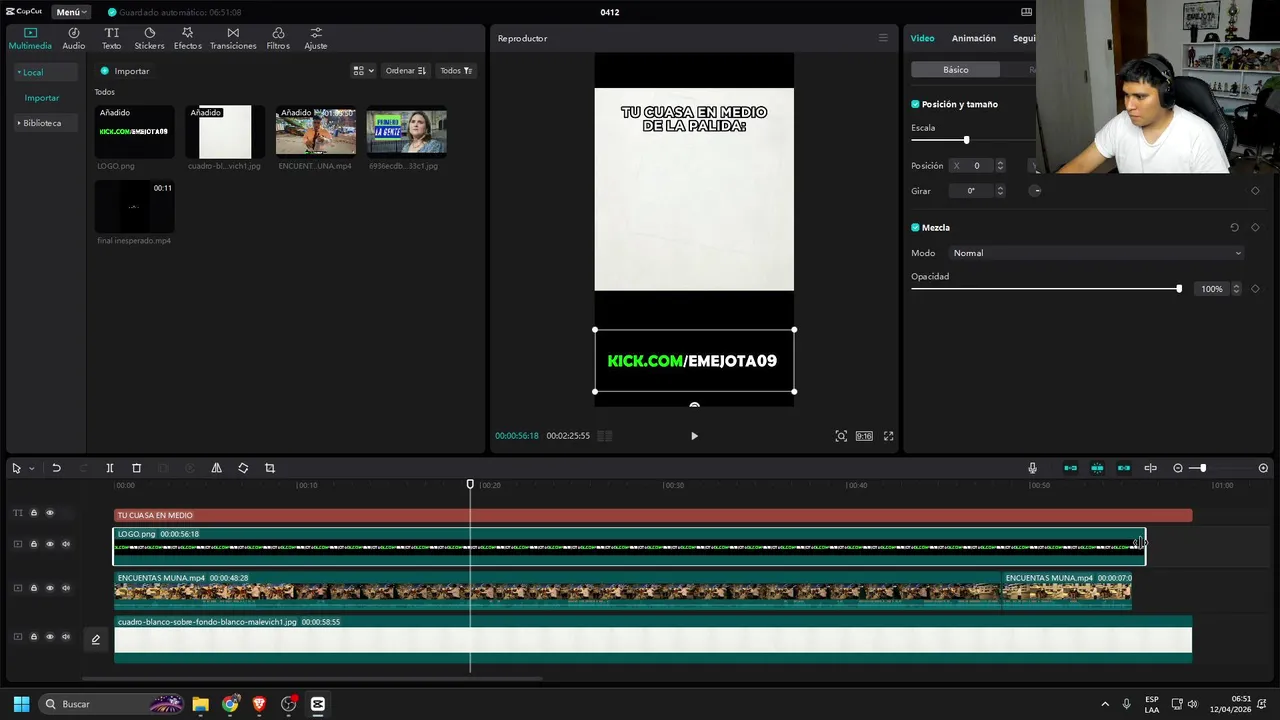
Task: Delete the selected clip with trash icon
Action: [137, 468]
